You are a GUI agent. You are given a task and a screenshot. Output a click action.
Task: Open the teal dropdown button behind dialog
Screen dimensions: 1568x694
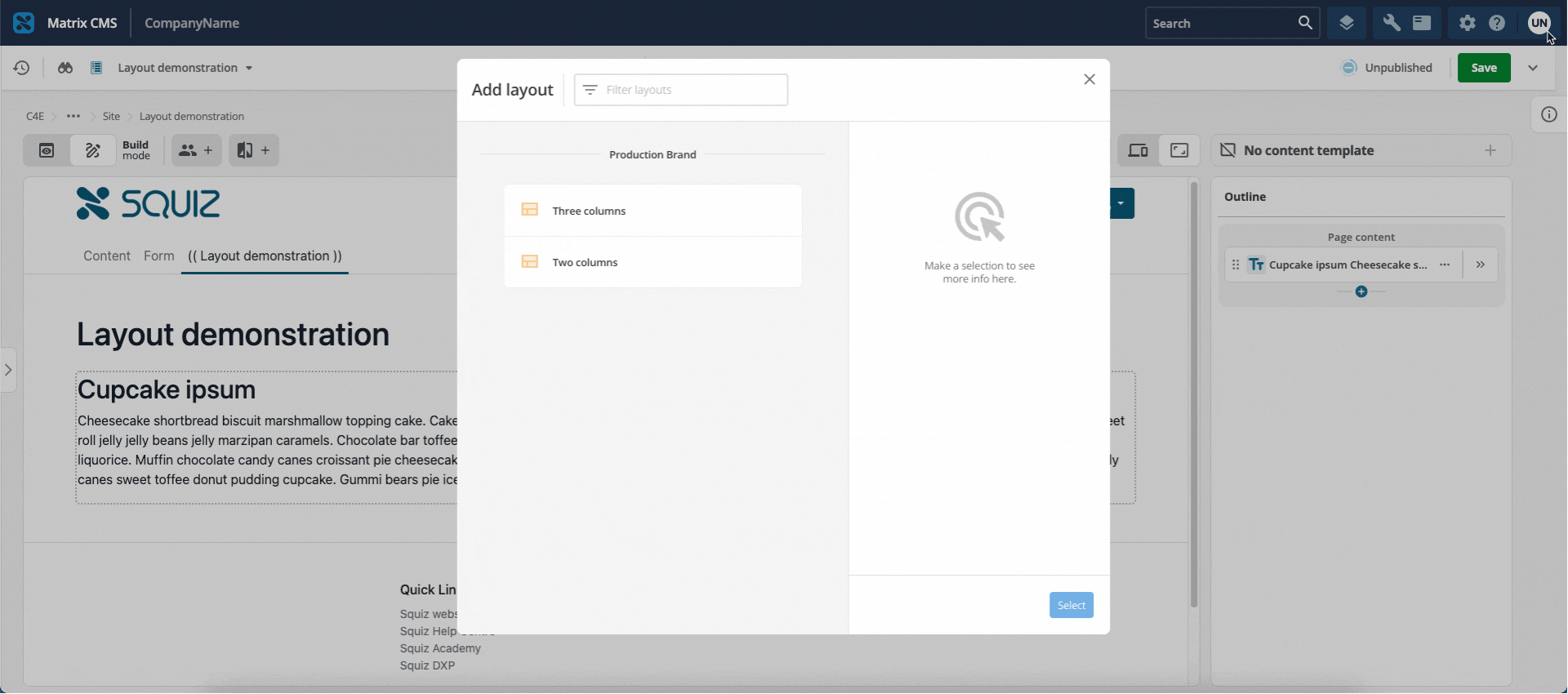(x=1121, y=203)
